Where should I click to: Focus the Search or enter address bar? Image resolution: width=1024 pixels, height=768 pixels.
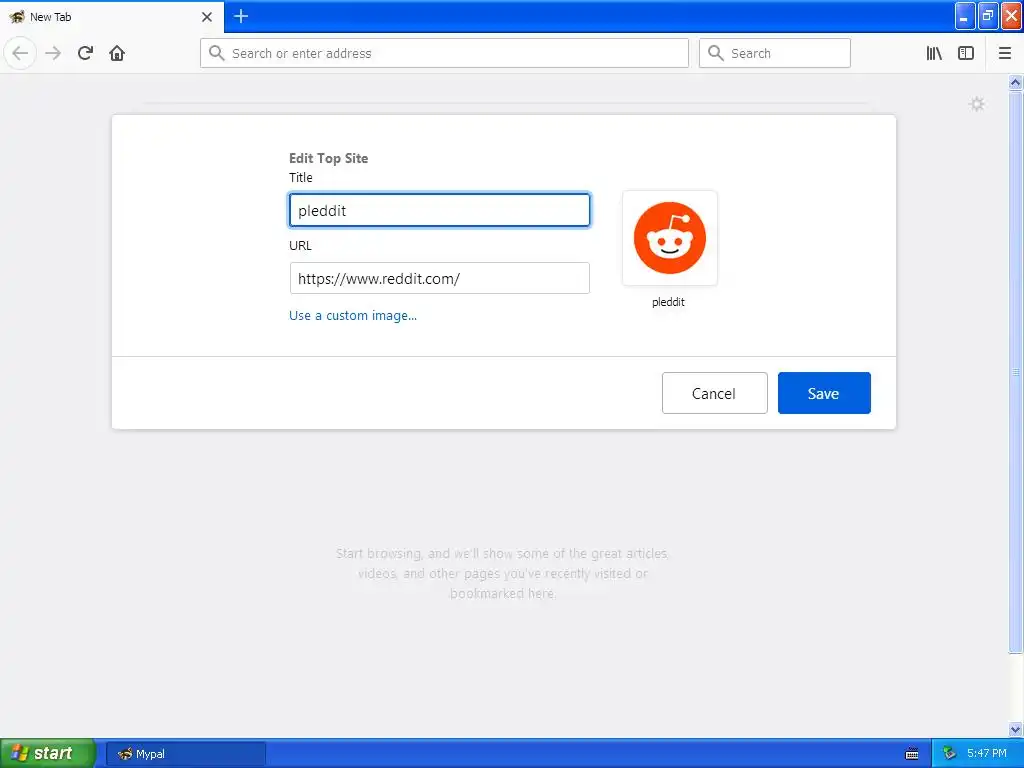444,53
